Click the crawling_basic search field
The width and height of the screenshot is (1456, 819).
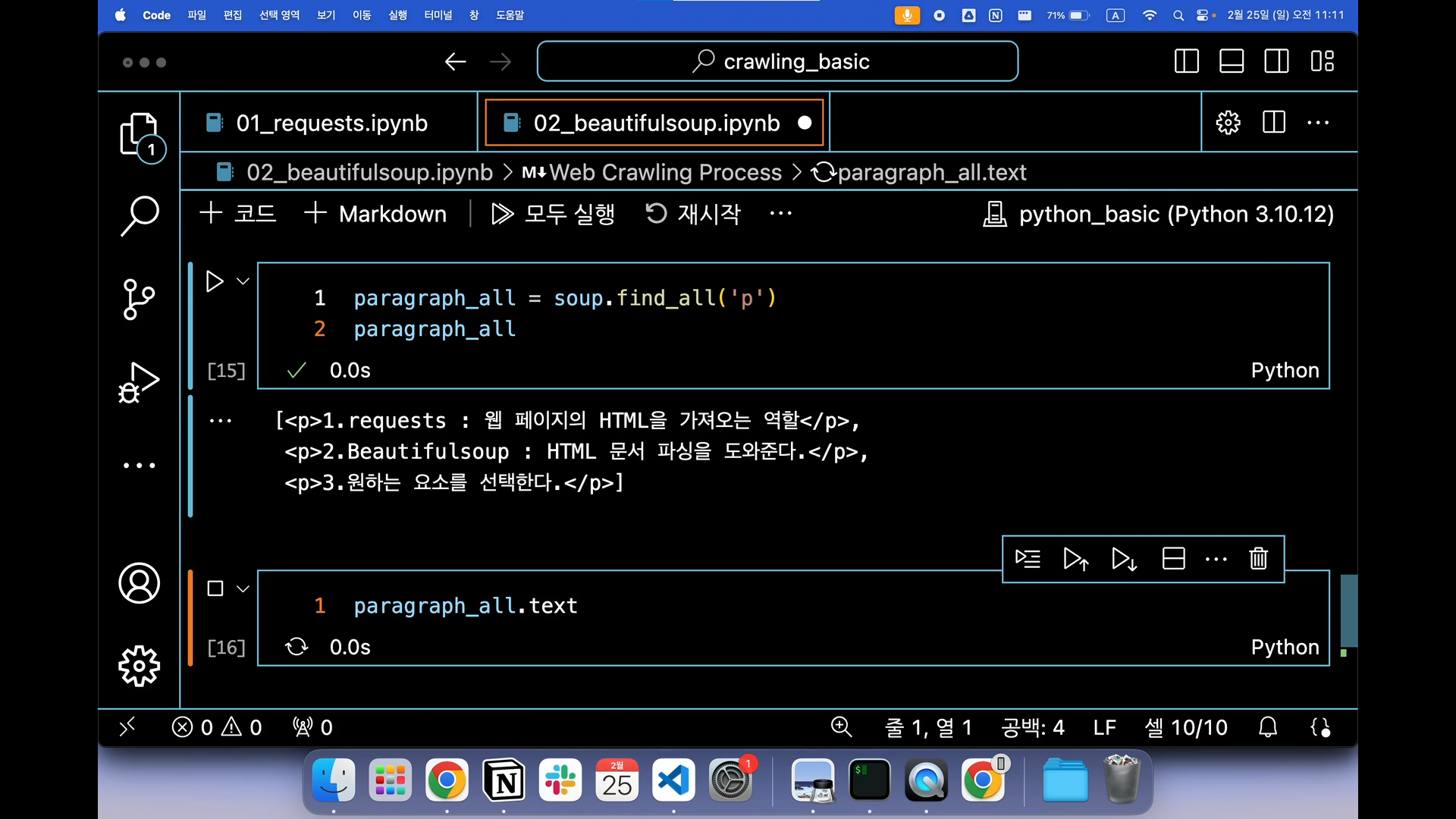point(777,61)
